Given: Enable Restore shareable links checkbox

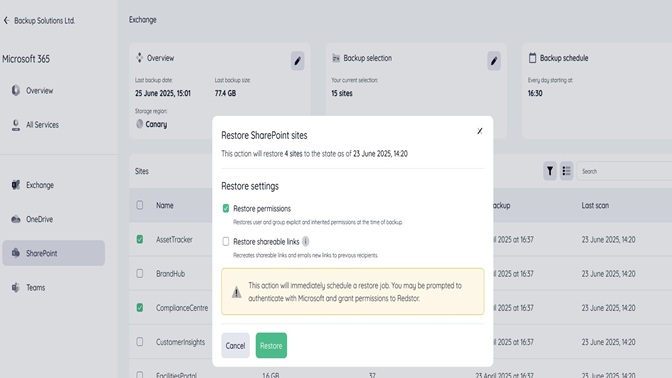Looking at the screenshot, I should (x=226, y=241).
